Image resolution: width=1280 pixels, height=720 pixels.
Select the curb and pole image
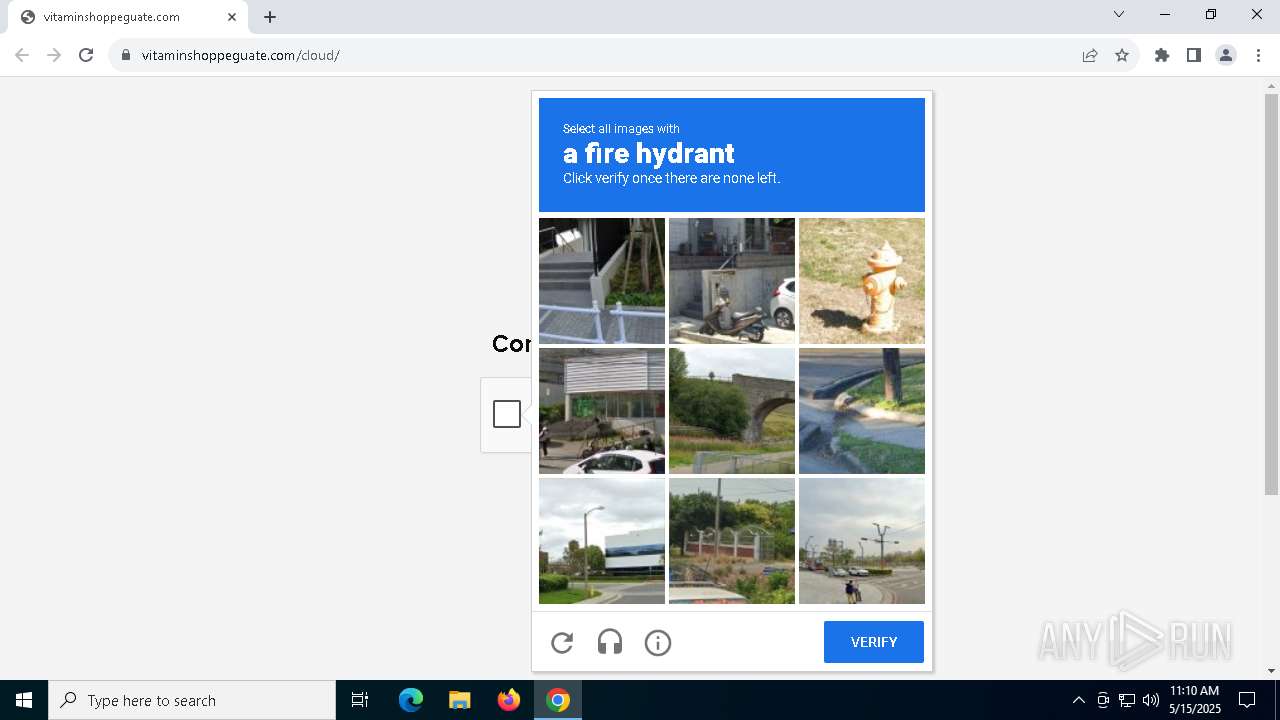pos(862,411)
